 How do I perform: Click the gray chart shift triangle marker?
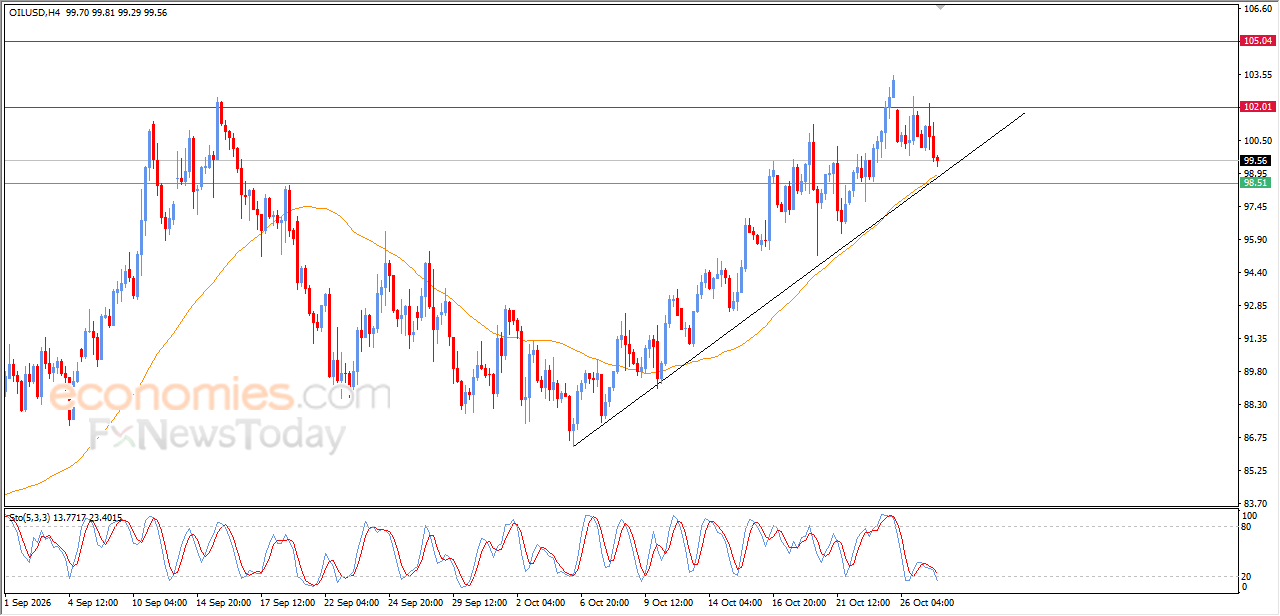[940, 7]
